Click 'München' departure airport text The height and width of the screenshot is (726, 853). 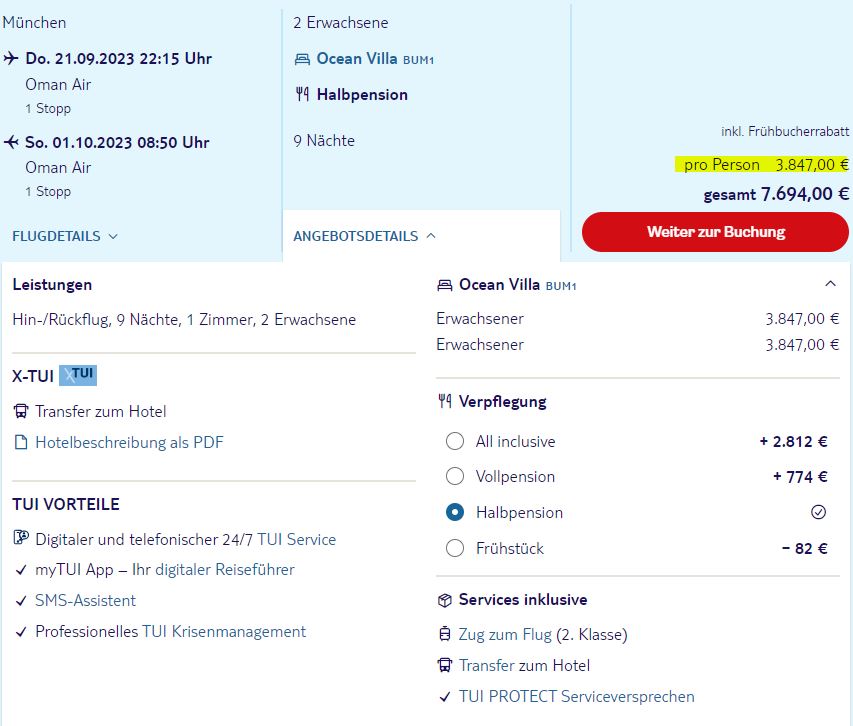click(34, 23)
